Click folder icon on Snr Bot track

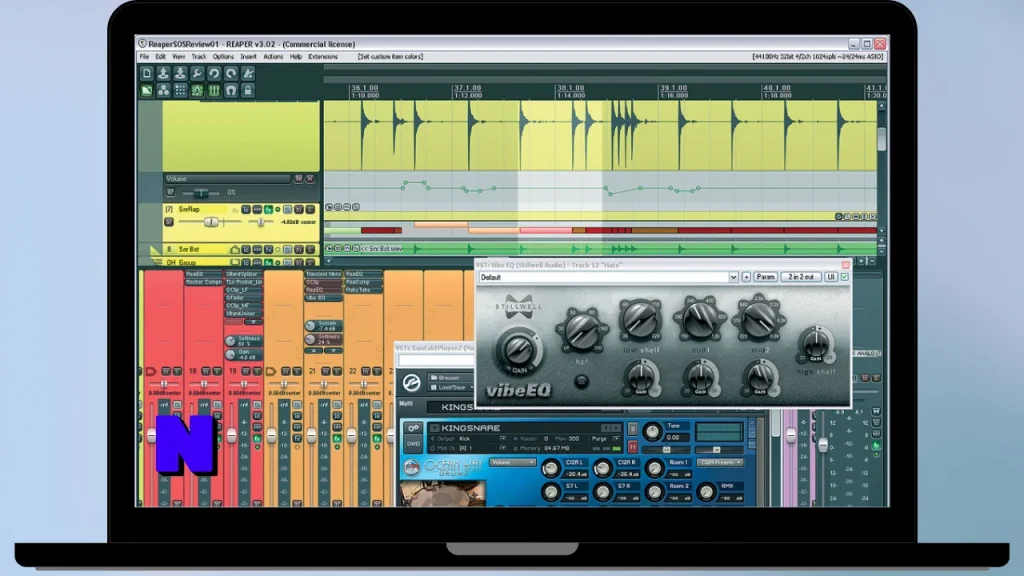234,249
